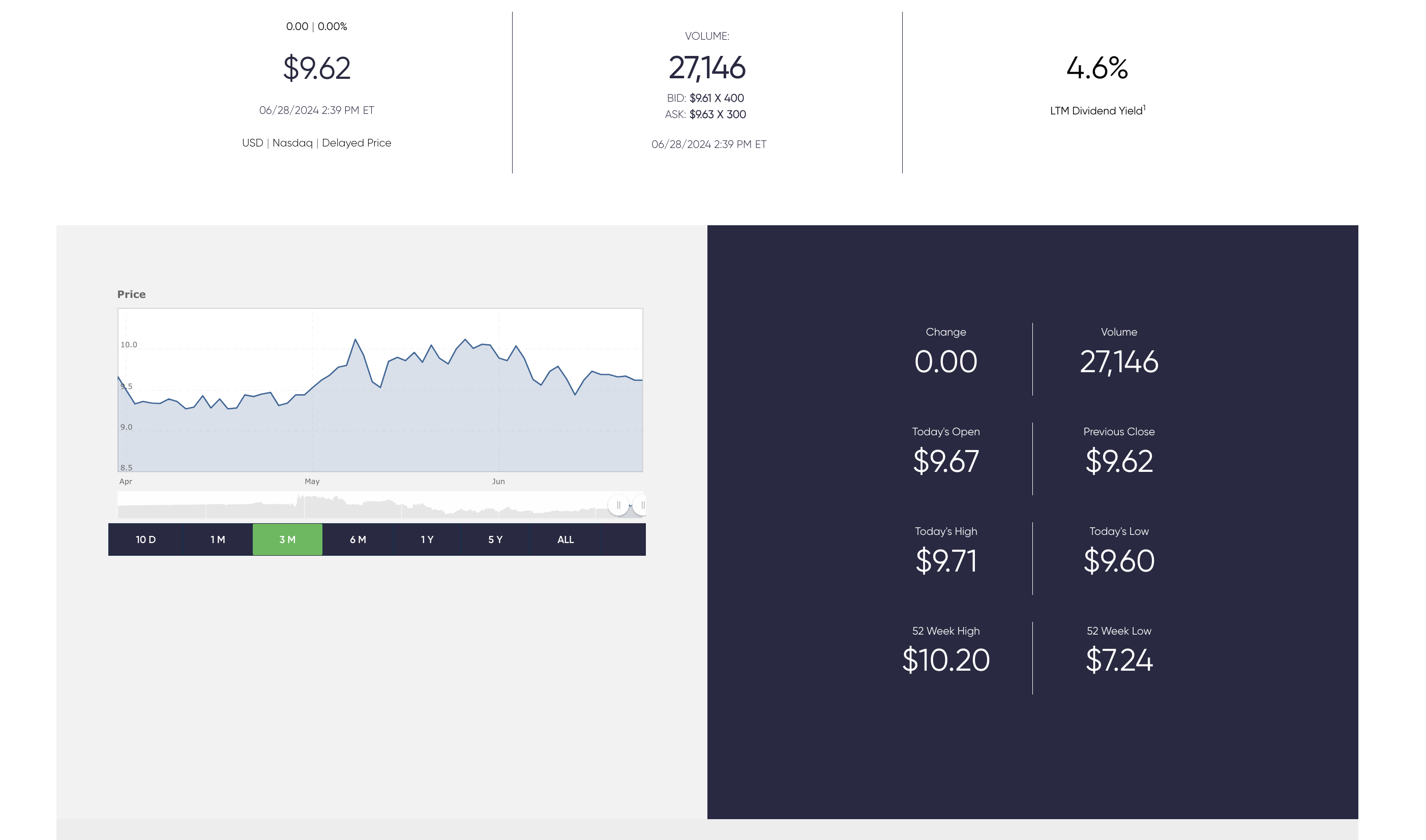Switch chart to 1 M range
The width and height of the screenshot is (1426, 840).
[217, 539]
